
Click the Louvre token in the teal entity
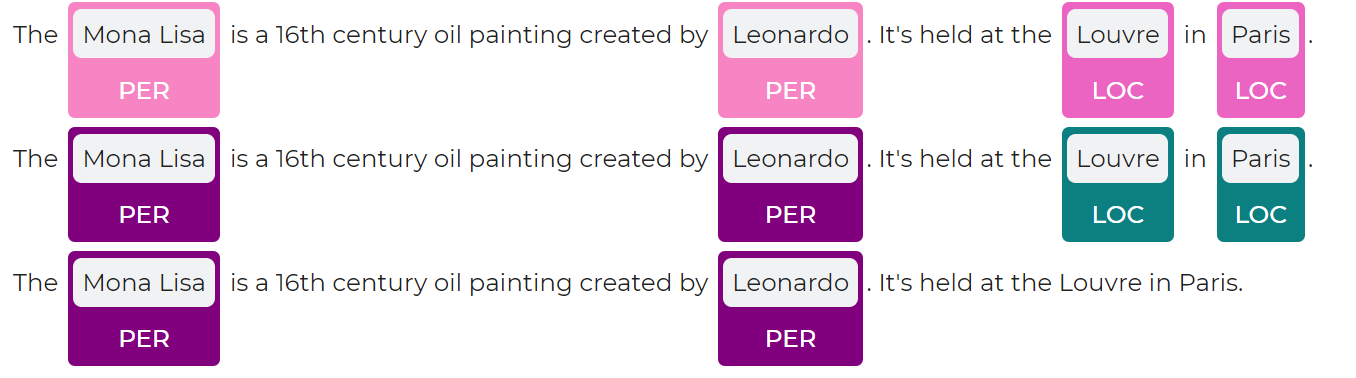1118,158
